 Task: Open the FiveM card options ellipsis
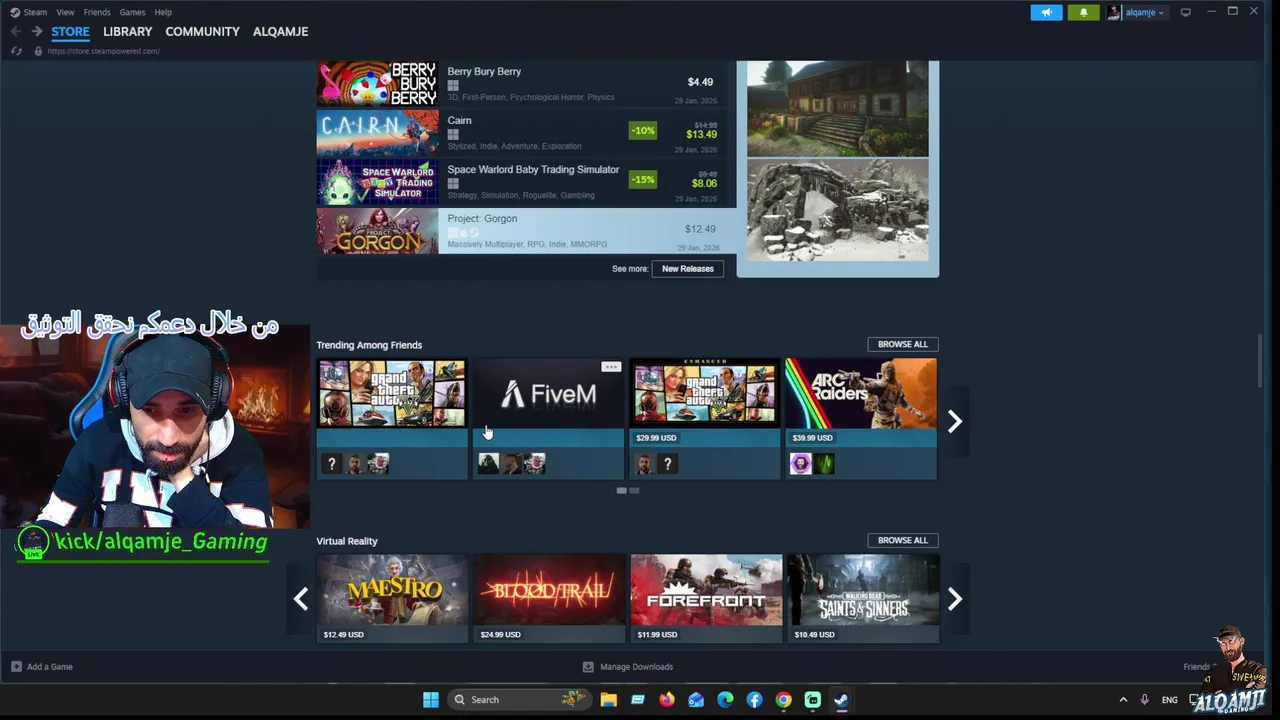[610, 367]
